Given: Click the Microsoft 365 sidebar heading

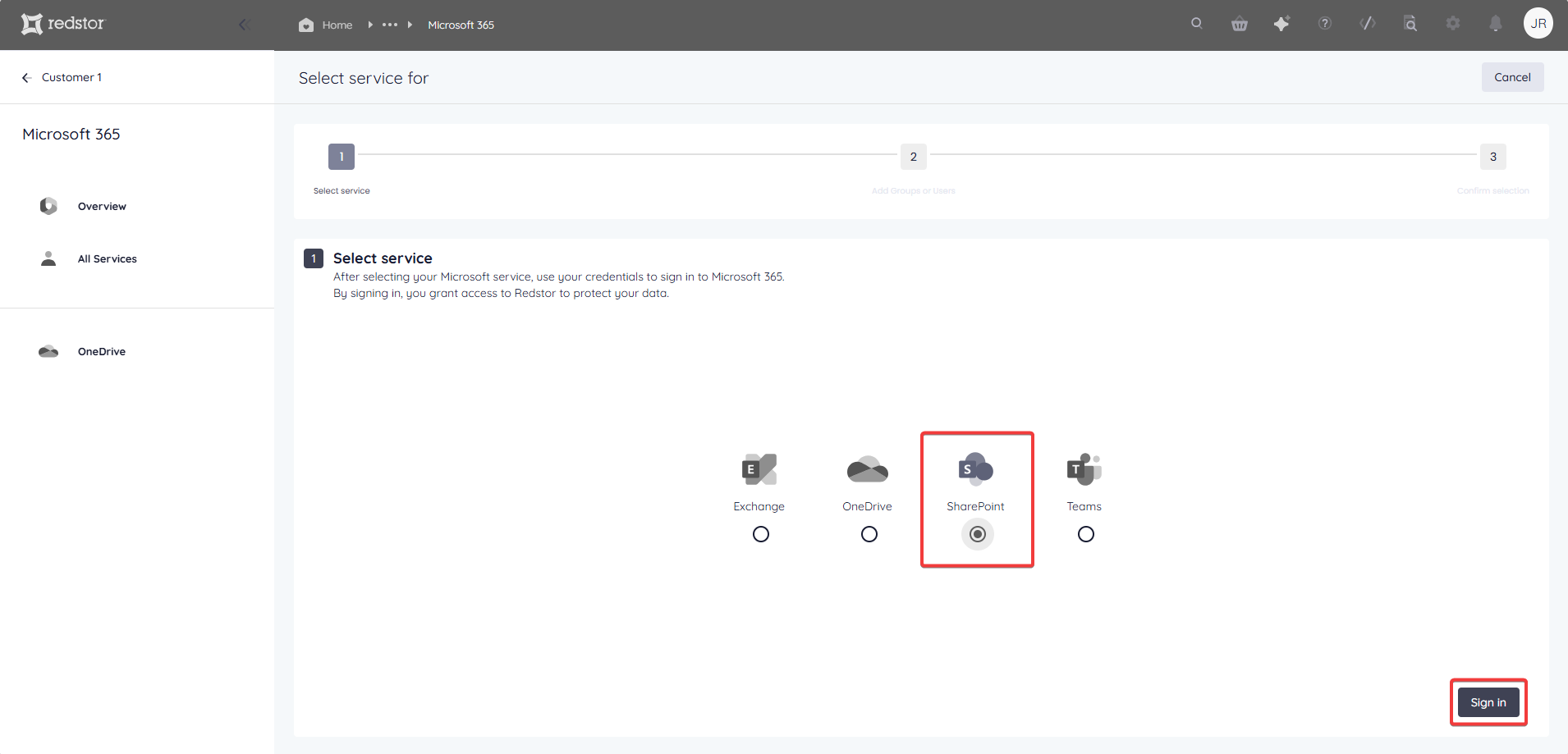Looking at the screenshot, I should coord(71,135).
